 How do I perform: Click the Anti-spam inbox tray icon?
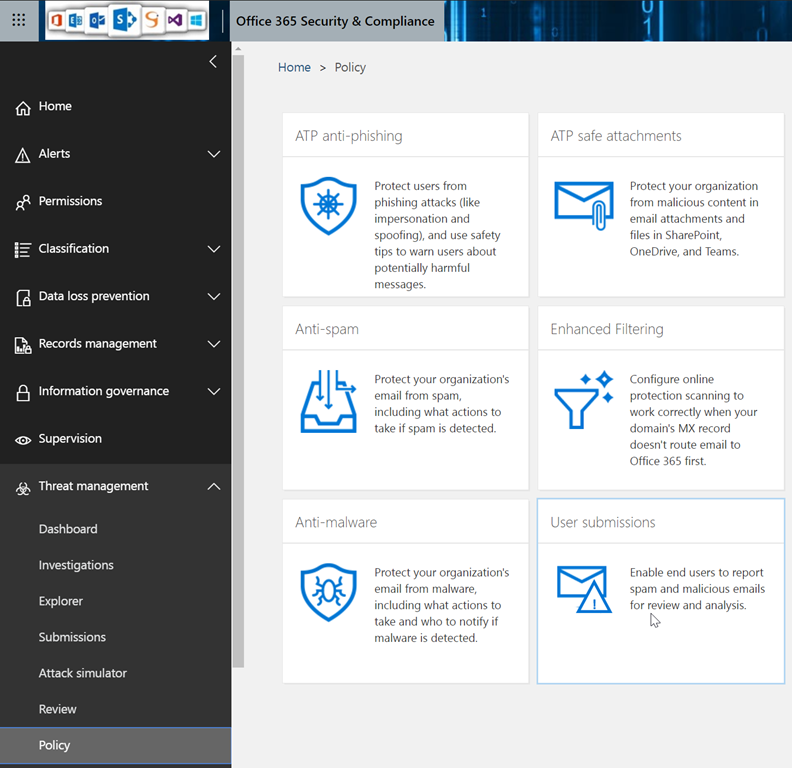pos(328,400)
